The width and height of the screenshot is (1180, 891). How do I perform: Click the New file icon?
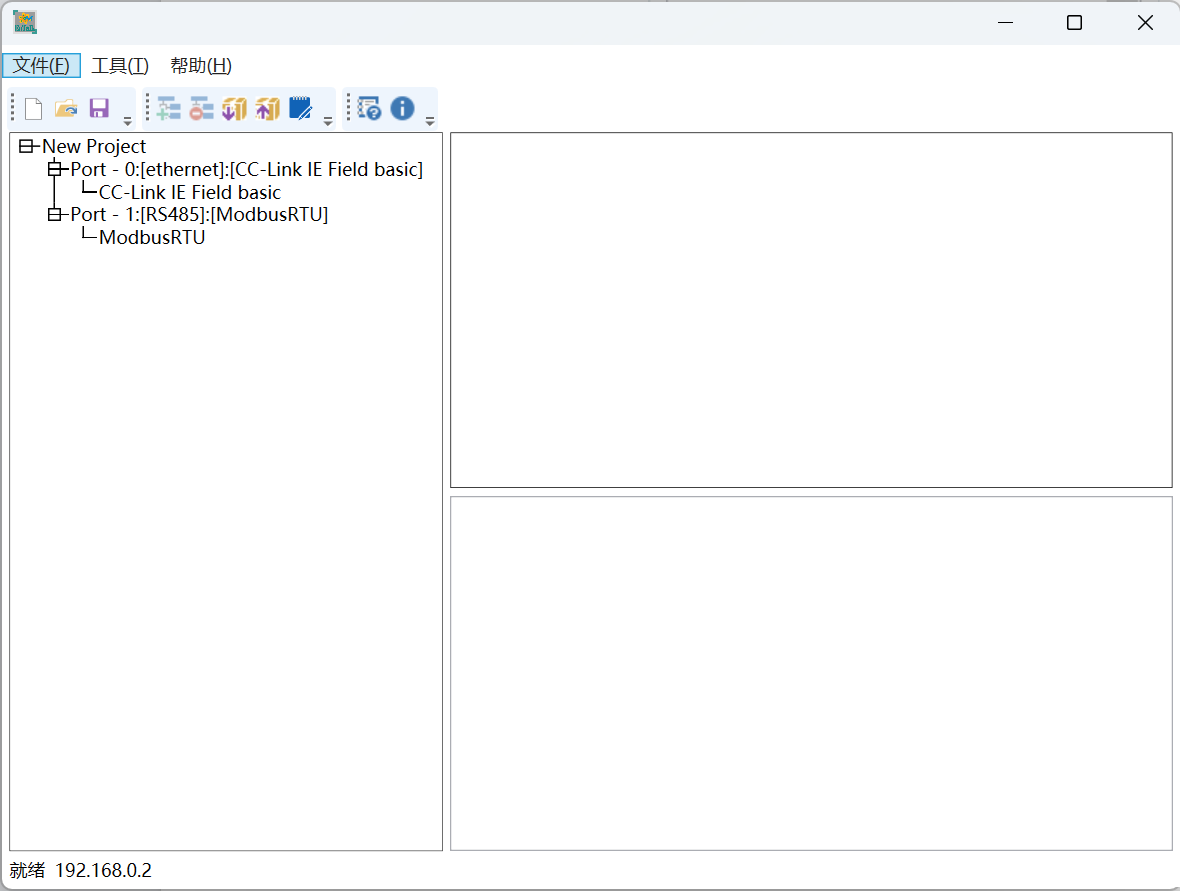(x=33, y=109)
